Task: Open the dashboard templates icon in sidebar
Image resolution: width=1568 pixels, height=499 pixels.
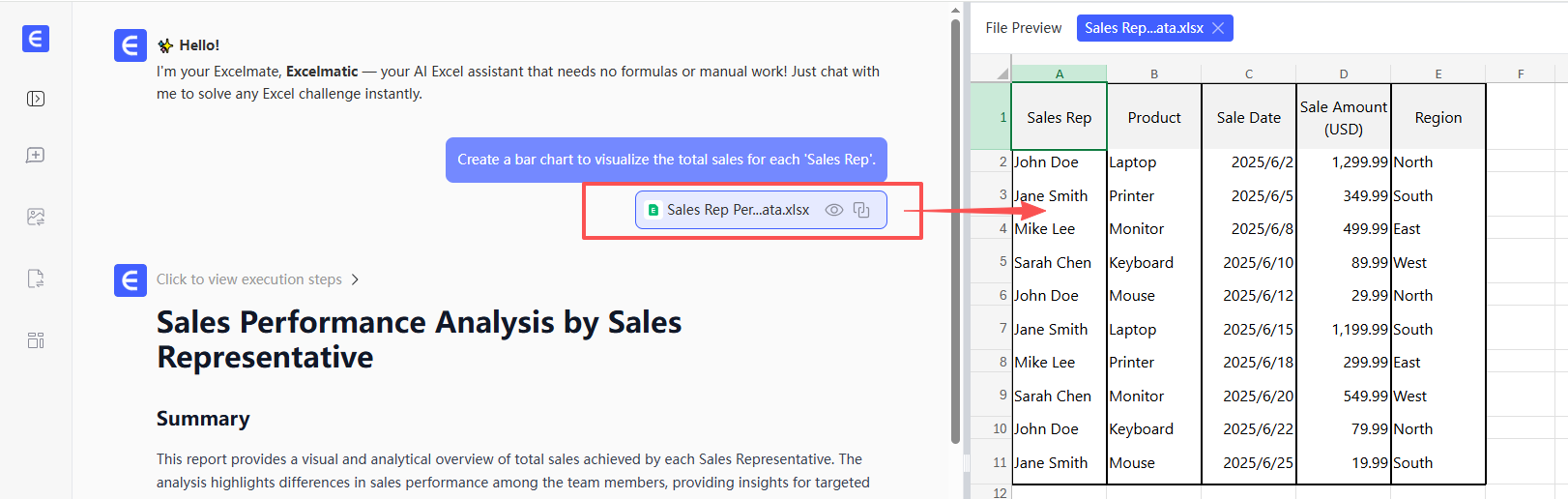Action: click(x=36, y=340)
